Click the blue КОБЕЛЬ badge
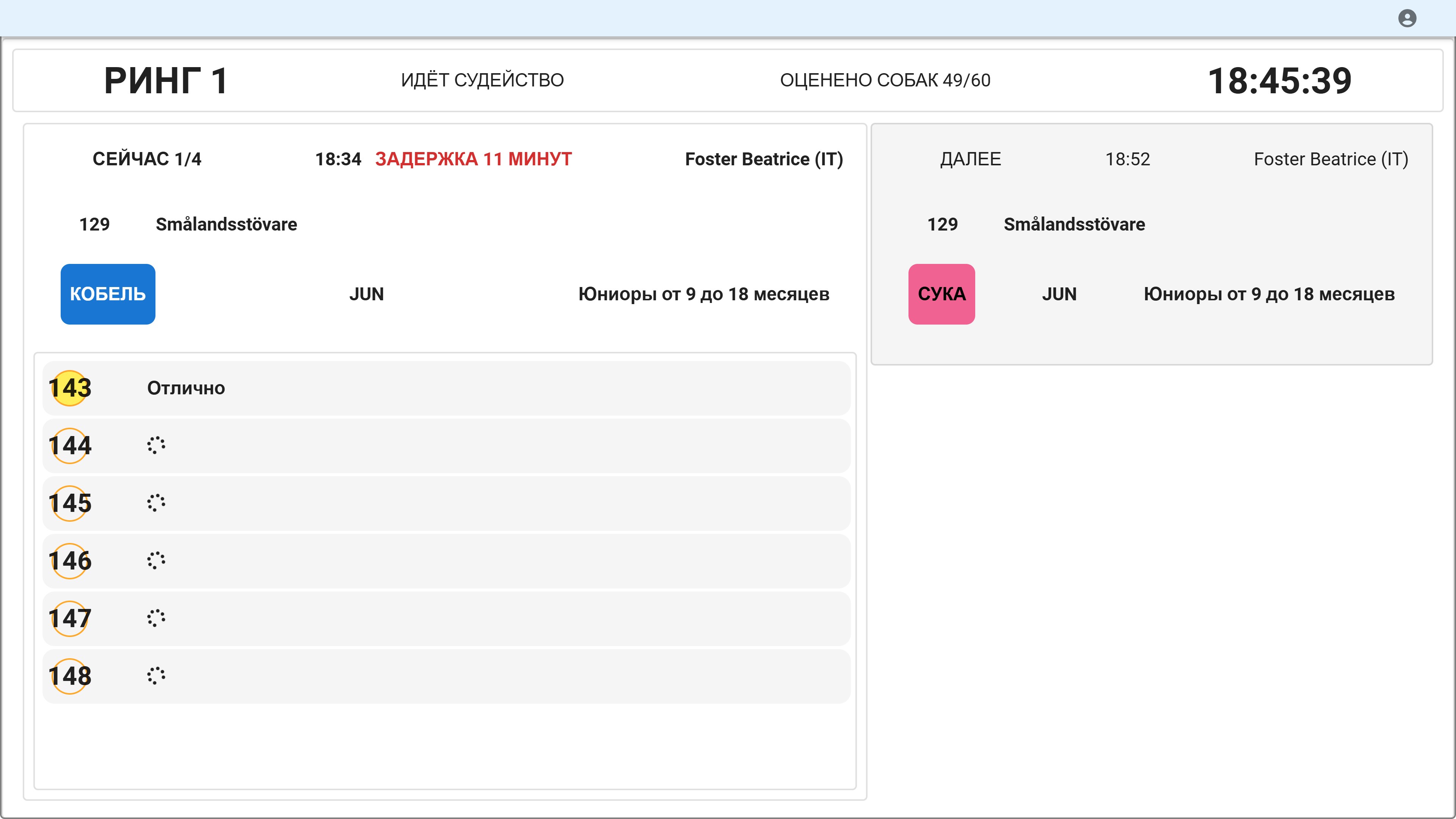This screenshot has width=1456, height=819. click(108, 294)
